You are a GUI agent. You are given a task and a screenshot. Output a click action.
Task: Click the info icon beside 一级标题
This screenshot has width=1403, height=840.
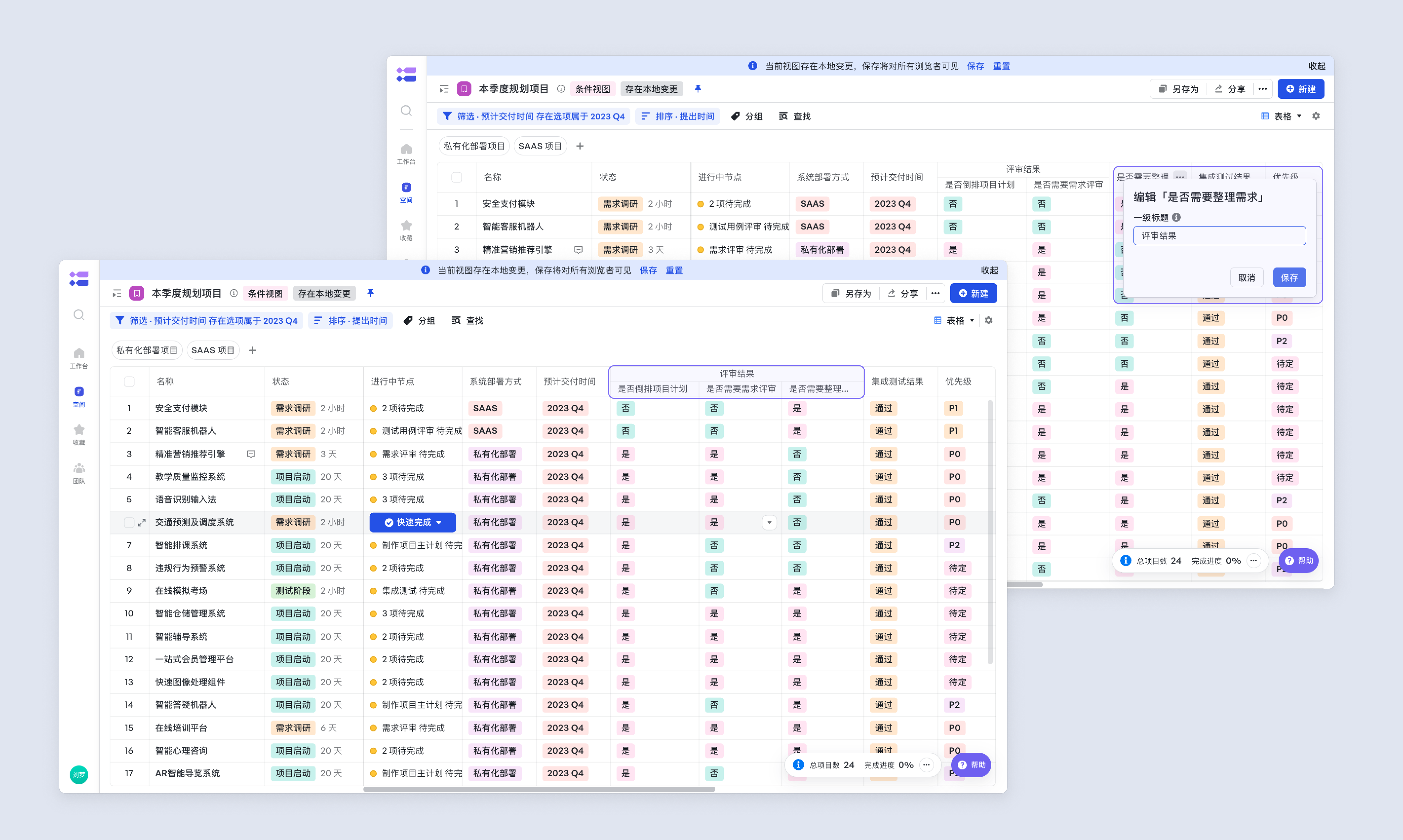coord(1176,217)
